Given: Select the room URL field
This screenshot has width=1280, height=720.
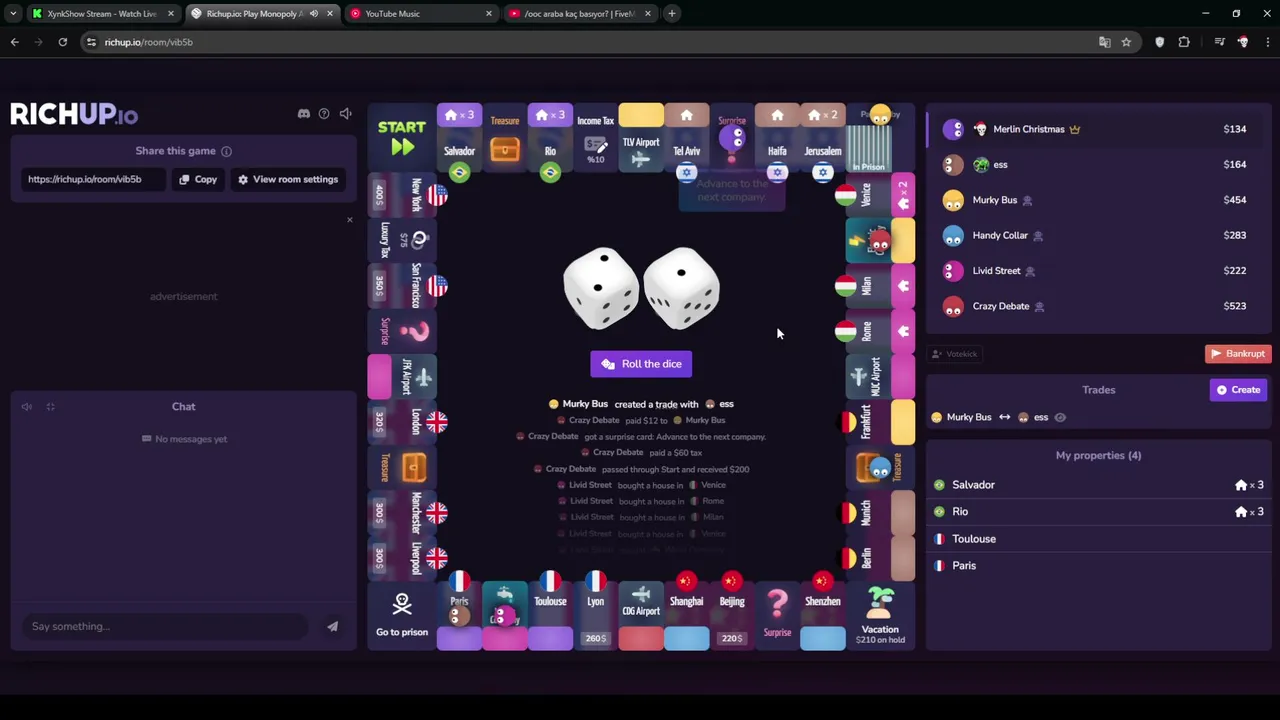Looking at the screenshot, I should 94,179.
